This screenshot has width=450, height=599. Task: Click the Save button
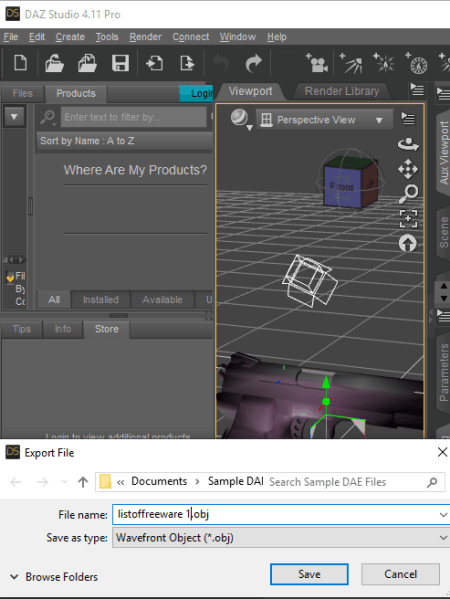pos(309,574)
